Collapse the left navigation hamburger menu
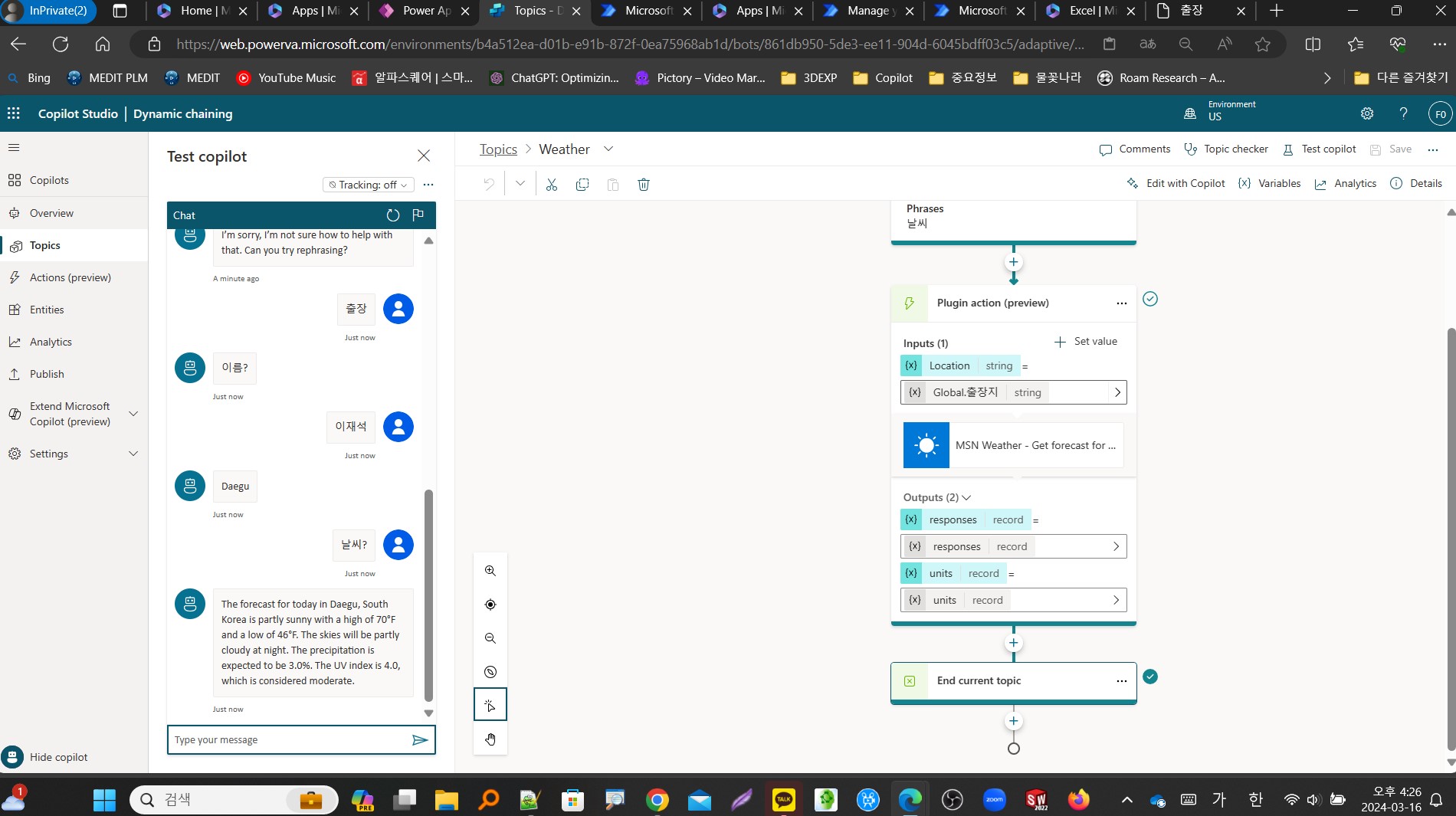The image size is (1456, 816). pos(14,148)
